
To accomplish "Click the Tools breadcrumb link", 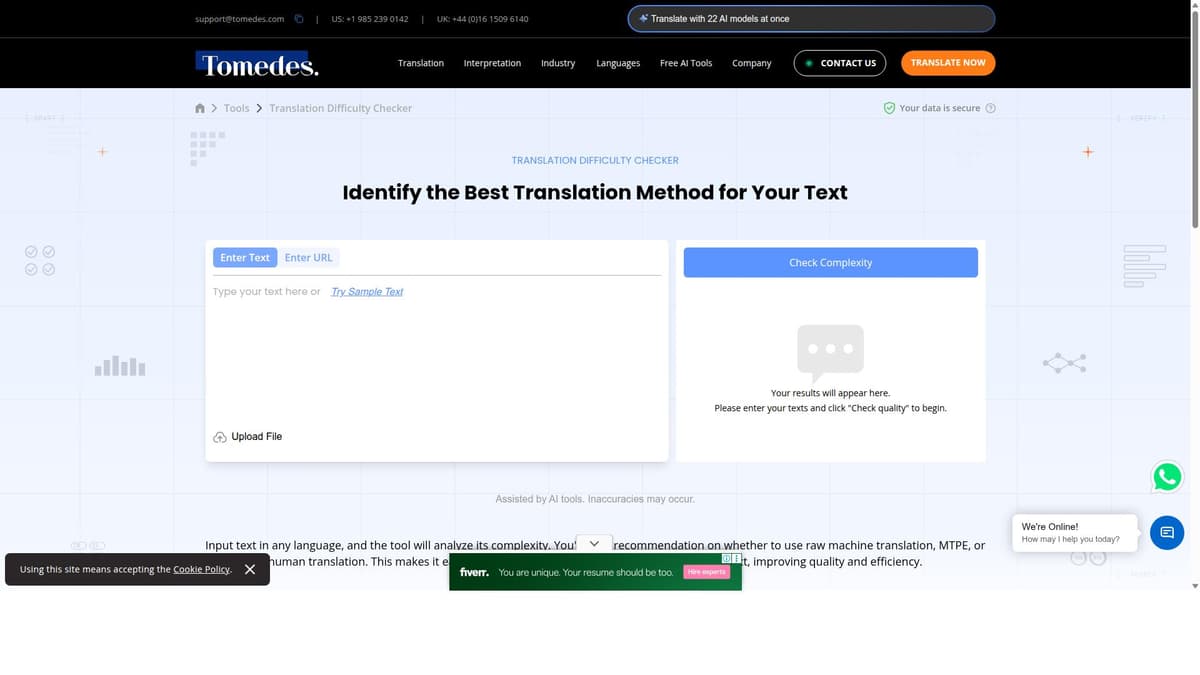I will pos(237,108).
